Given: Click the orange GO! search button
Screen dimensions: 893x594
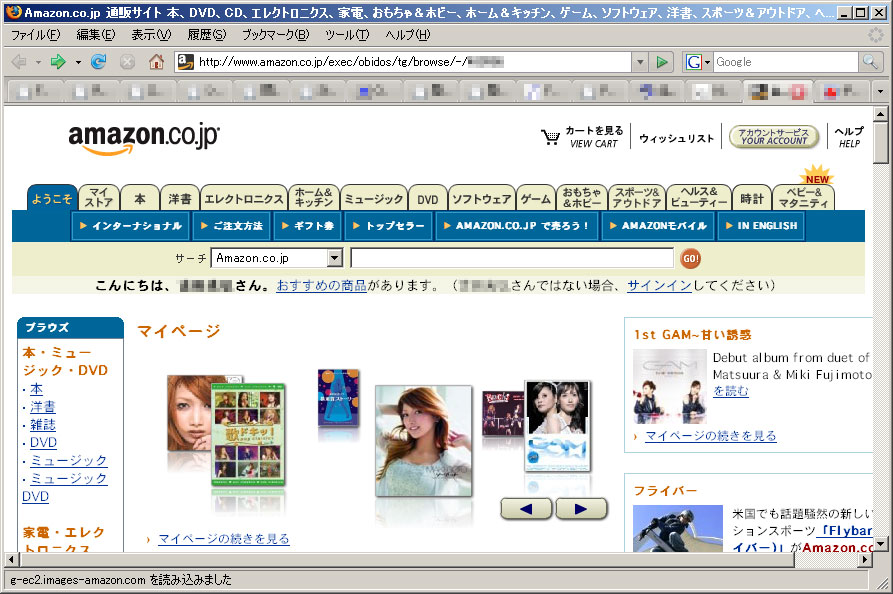Looking at the screenshot, I should click(x=690, y=258).
